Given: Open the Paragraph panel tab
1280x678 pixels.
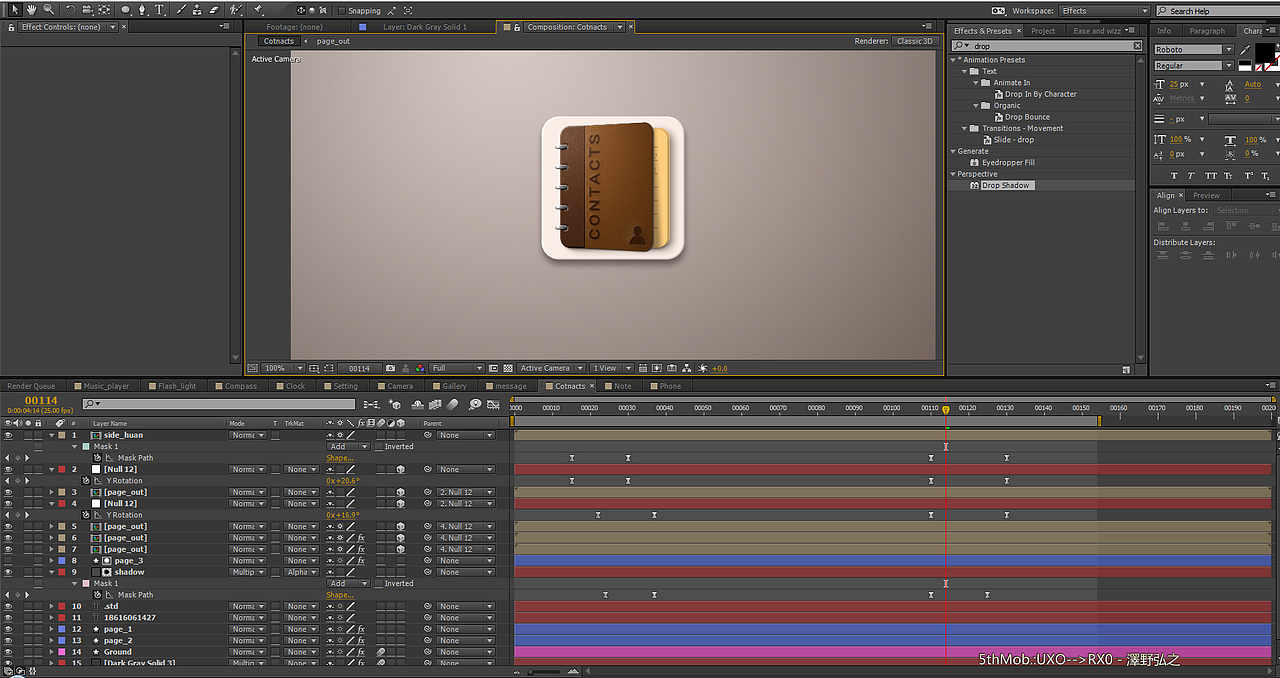Looking at the screenshot, I should tap(1206, 31).
